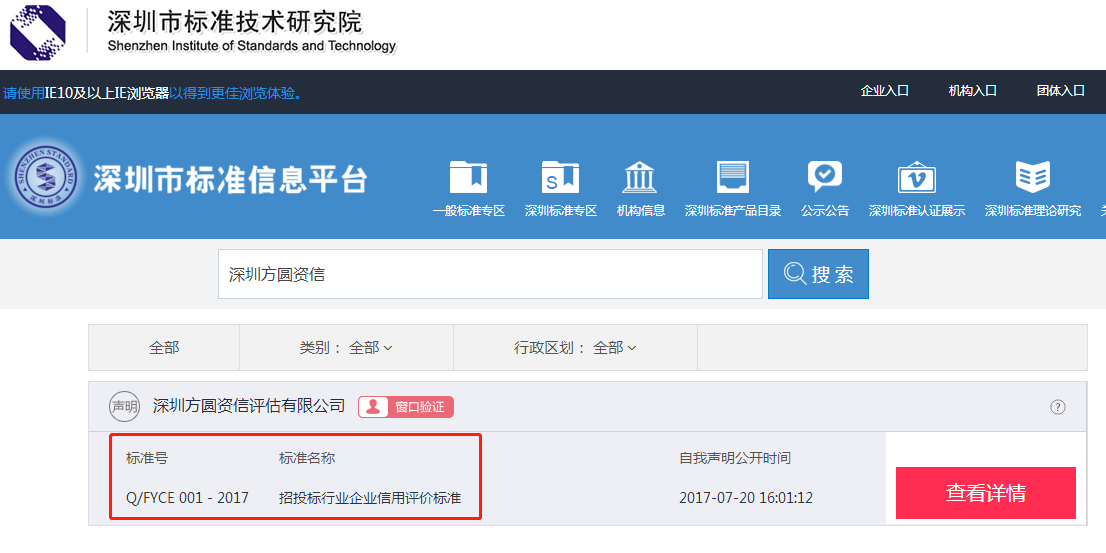
Task: Click the 公示公告 speech bubble icon
Action: (x=824, y=177)
